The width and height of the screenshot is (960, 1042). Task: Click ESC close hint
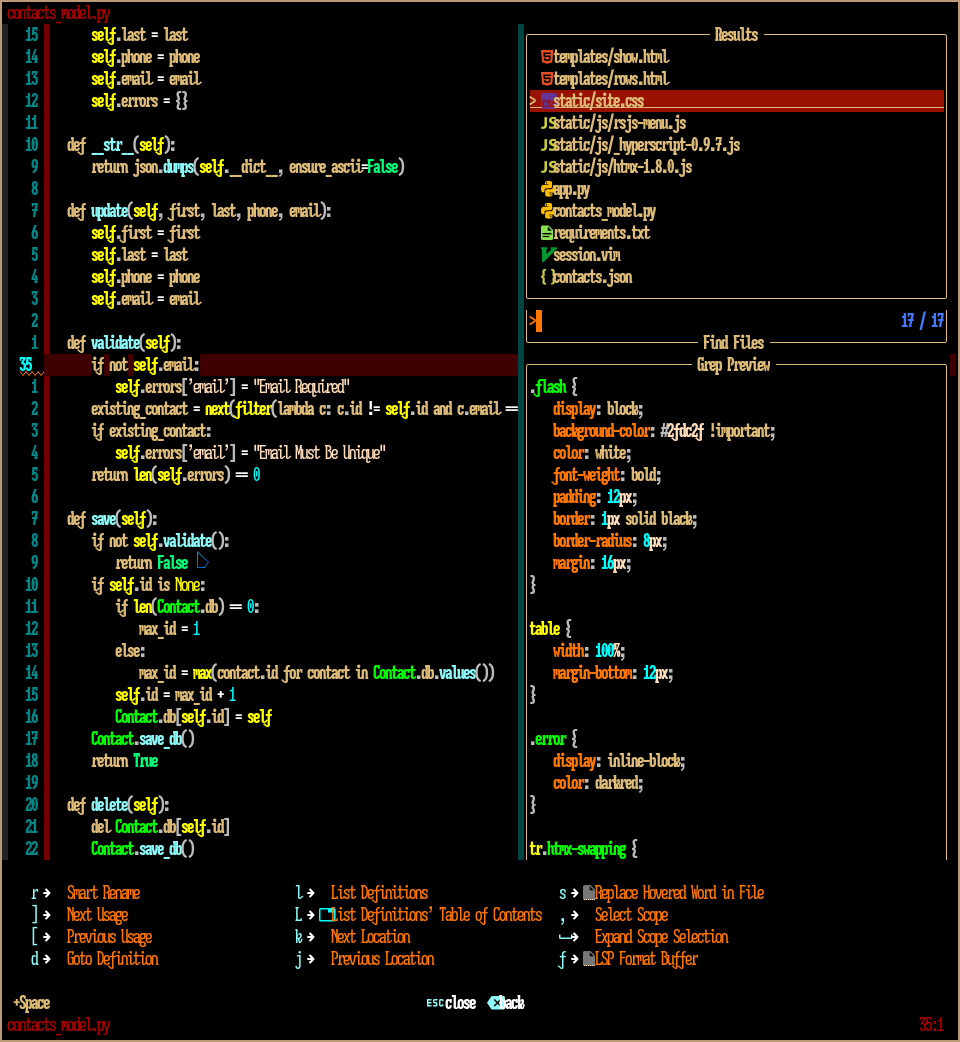[x=451, y=1003]
